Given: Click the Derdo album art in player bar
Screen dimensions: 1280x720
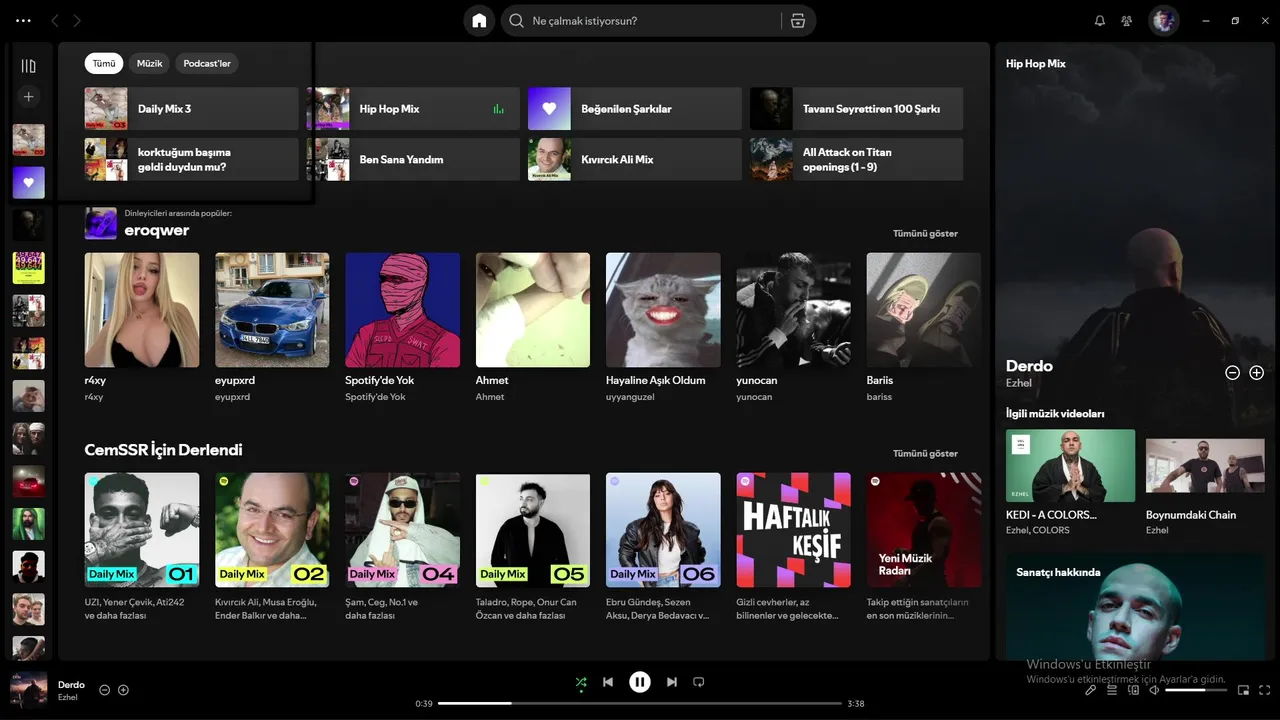Looking at the screenshot, I should click(x=28, y=690).
